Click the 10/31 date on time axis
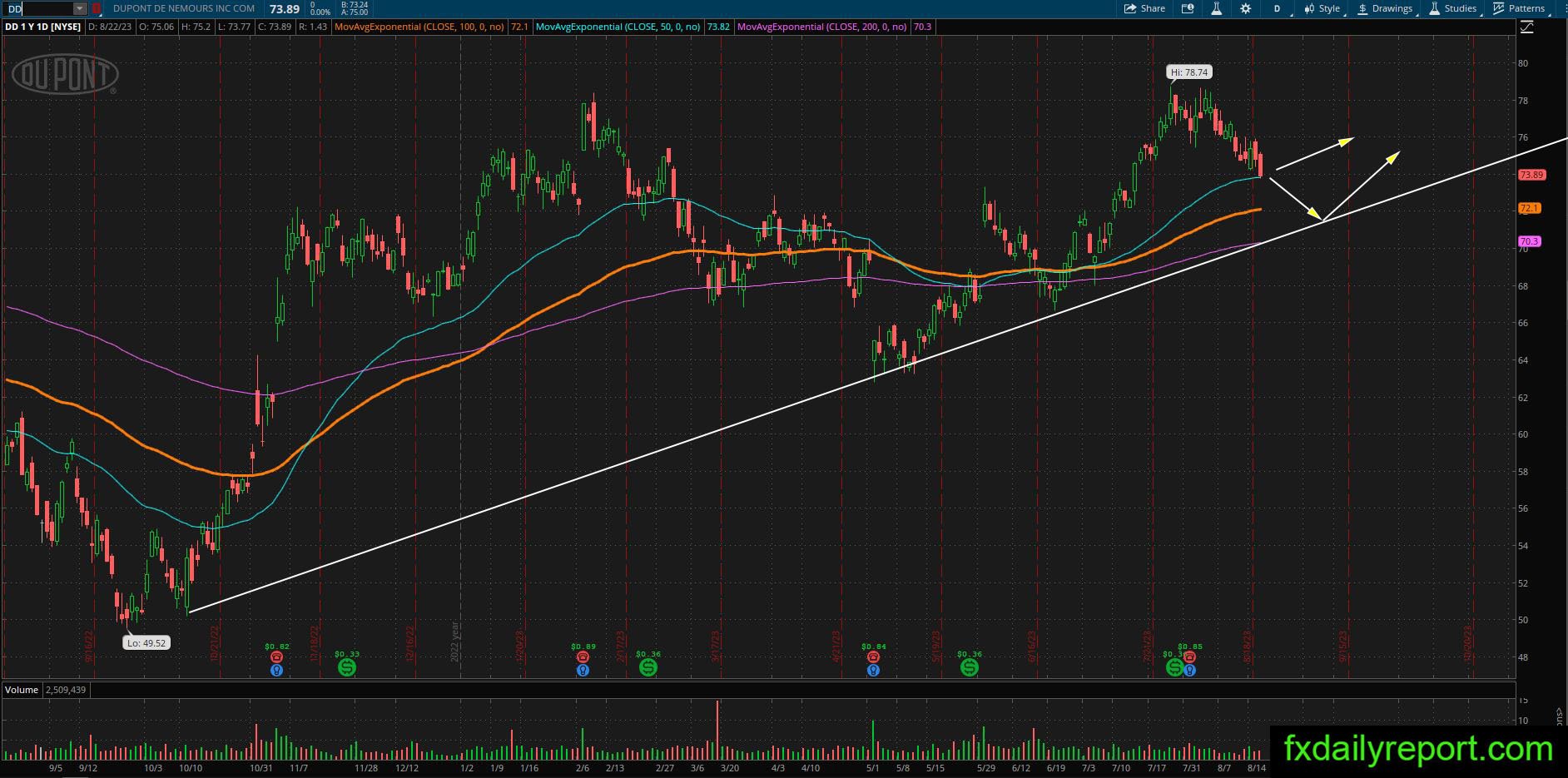 tap(261, 768)
